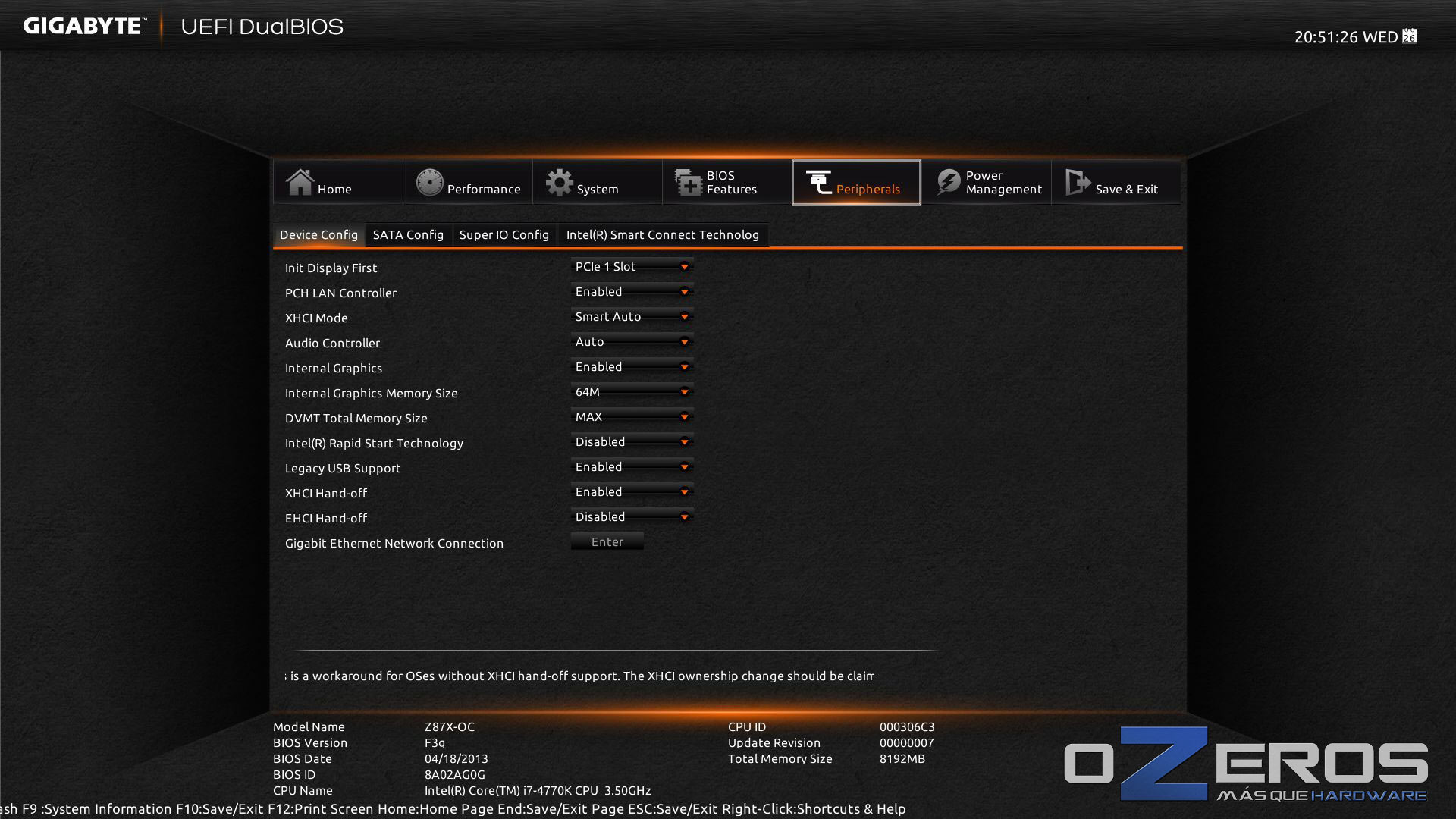The image size is (1456, 819).
Task: Open the Performance menu label
Action: 484,189
